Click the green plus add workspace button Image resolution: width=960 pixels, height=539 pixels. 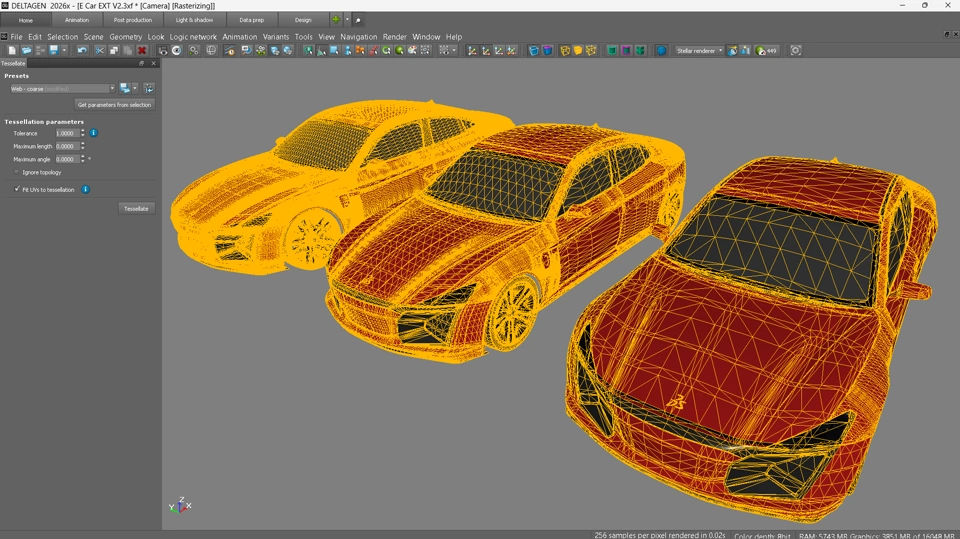click(x=336, y=20)
